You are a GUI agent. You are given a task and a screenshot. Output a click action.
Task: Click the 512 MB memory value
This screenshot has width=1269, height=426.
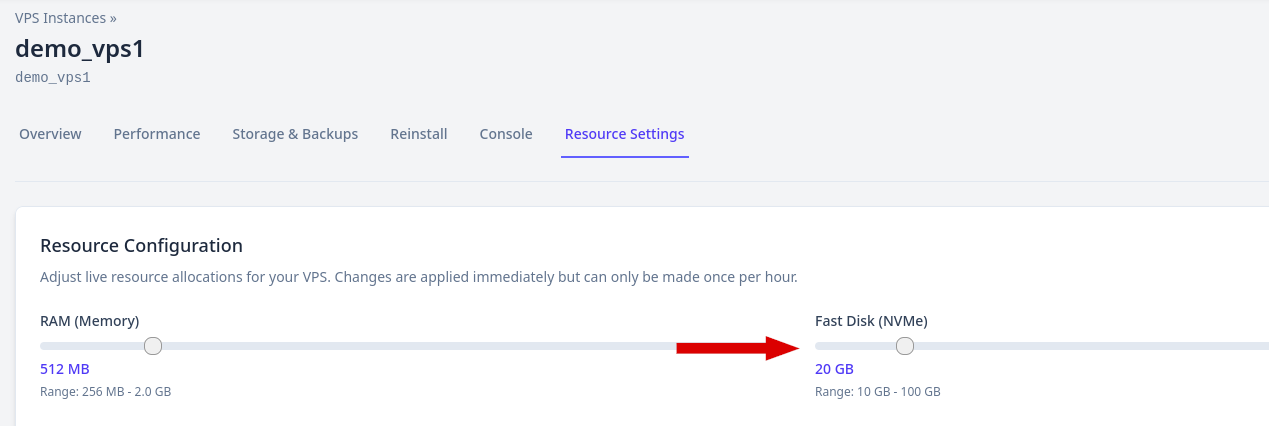click(x=65, y=369)
